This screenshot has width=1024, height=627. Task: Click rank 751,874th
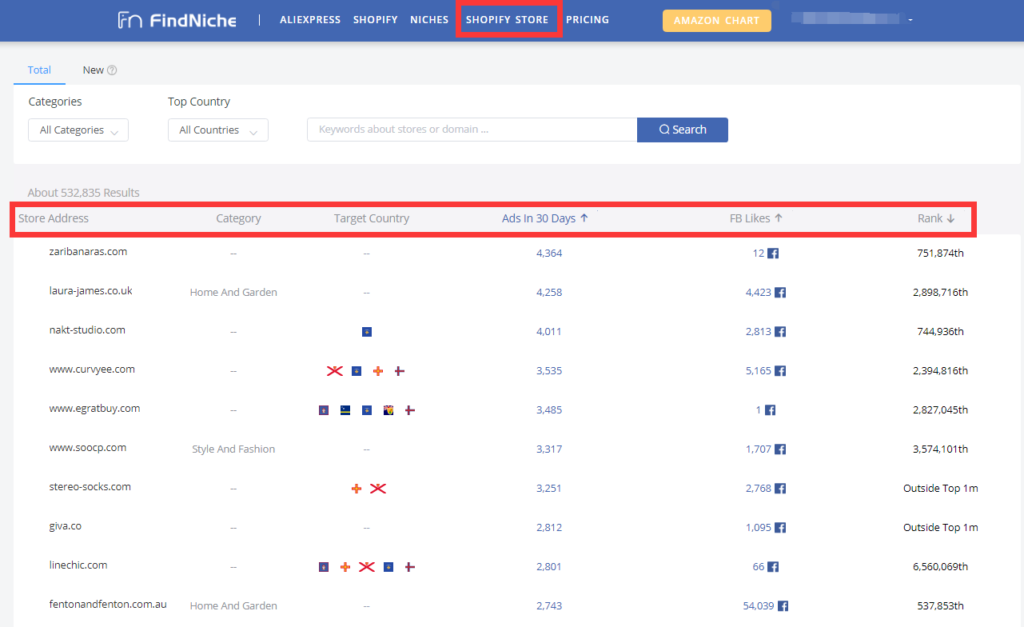(x=940, y=253)
